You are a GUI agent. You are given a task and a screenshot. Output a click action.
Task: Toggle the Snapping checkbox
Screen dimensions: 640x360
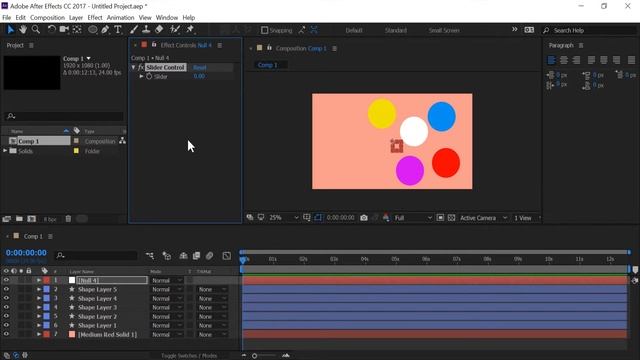(x=264, y=30)
